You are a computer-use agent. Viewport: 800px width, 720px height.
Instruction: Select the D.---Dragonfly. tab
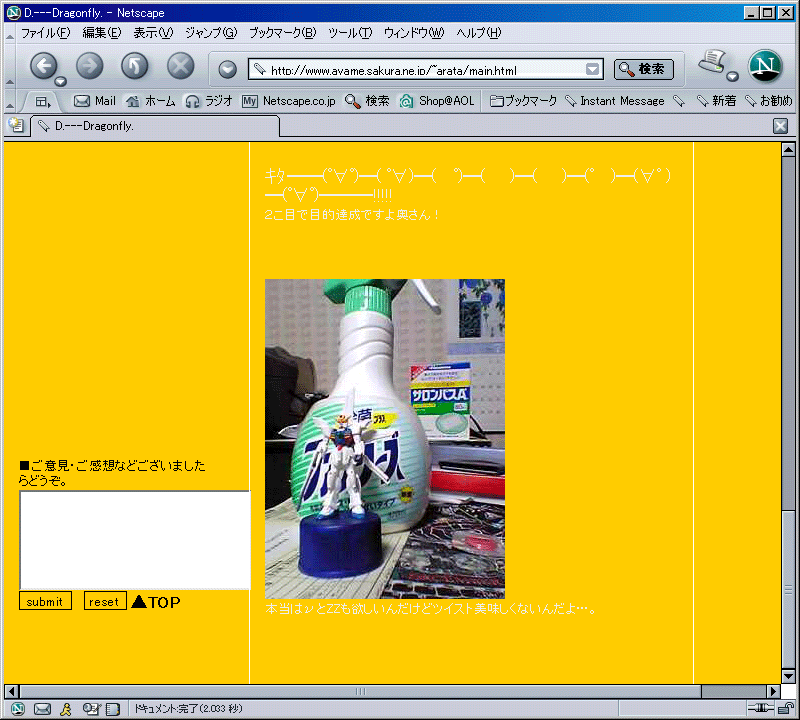155,126
